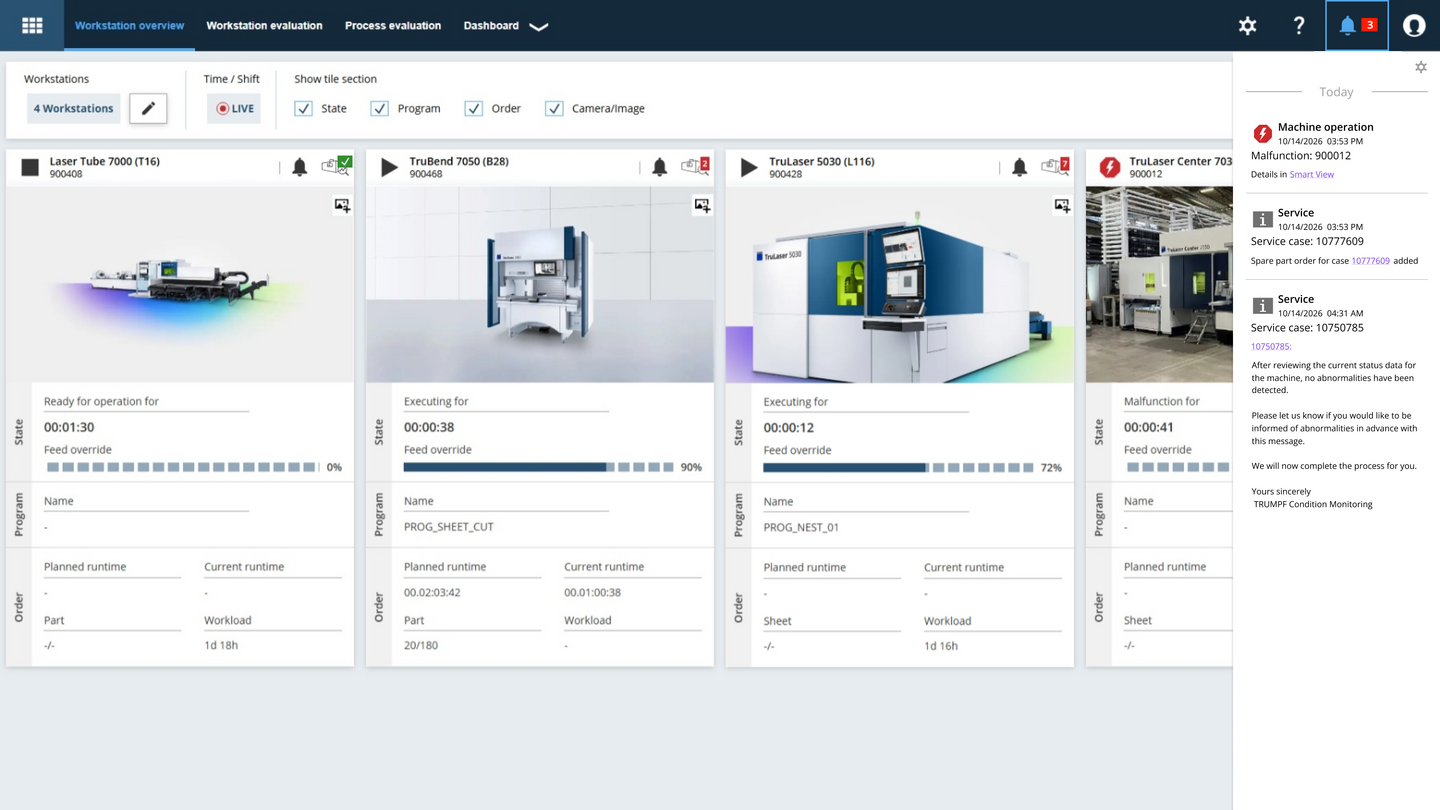Click the malfunction icon on TruLaser Center tile
The image size is (1440, 810).
coord(1109,167)
